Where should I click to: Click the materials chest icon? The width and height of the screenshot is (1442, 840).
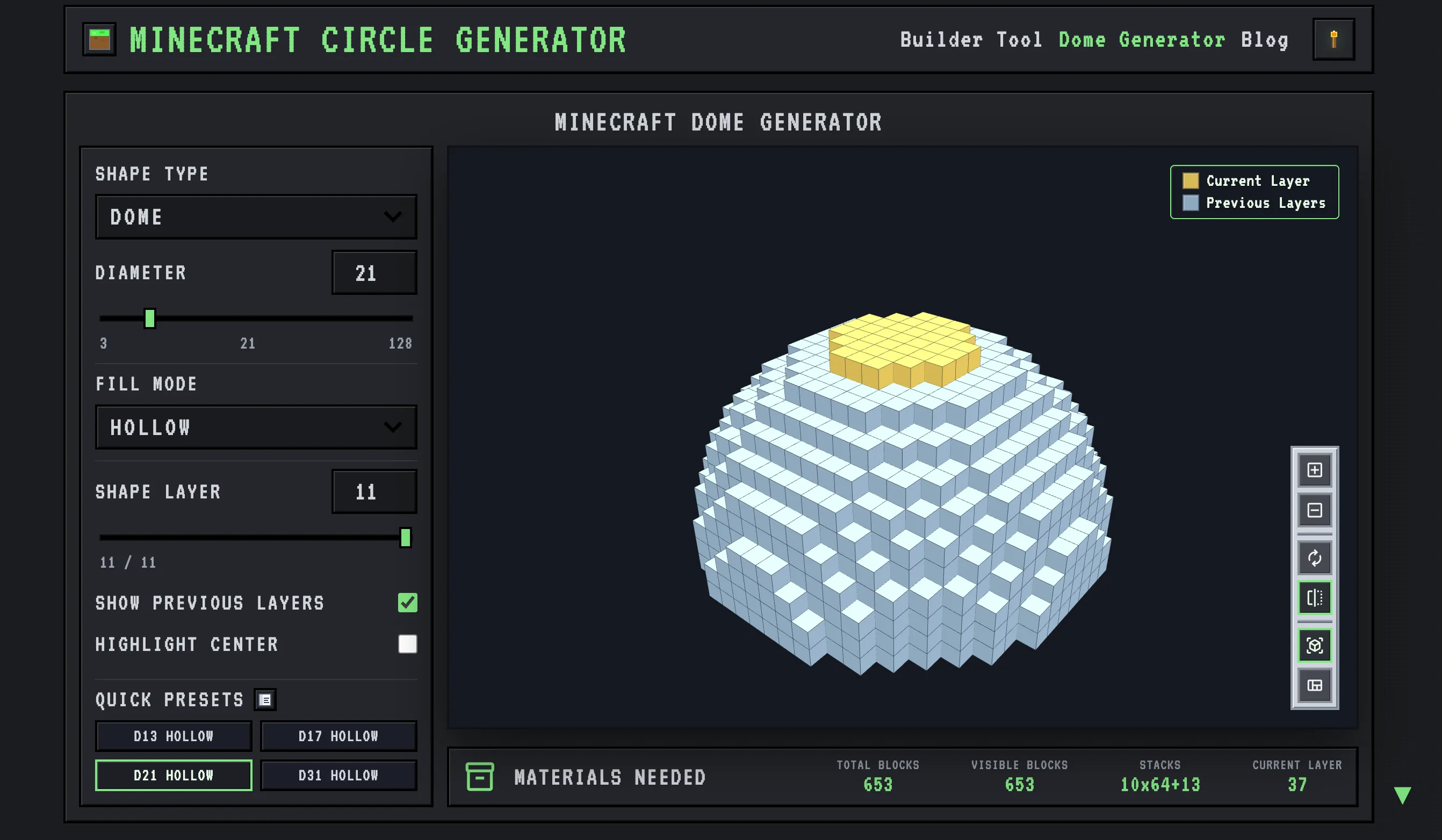(480, 777)
